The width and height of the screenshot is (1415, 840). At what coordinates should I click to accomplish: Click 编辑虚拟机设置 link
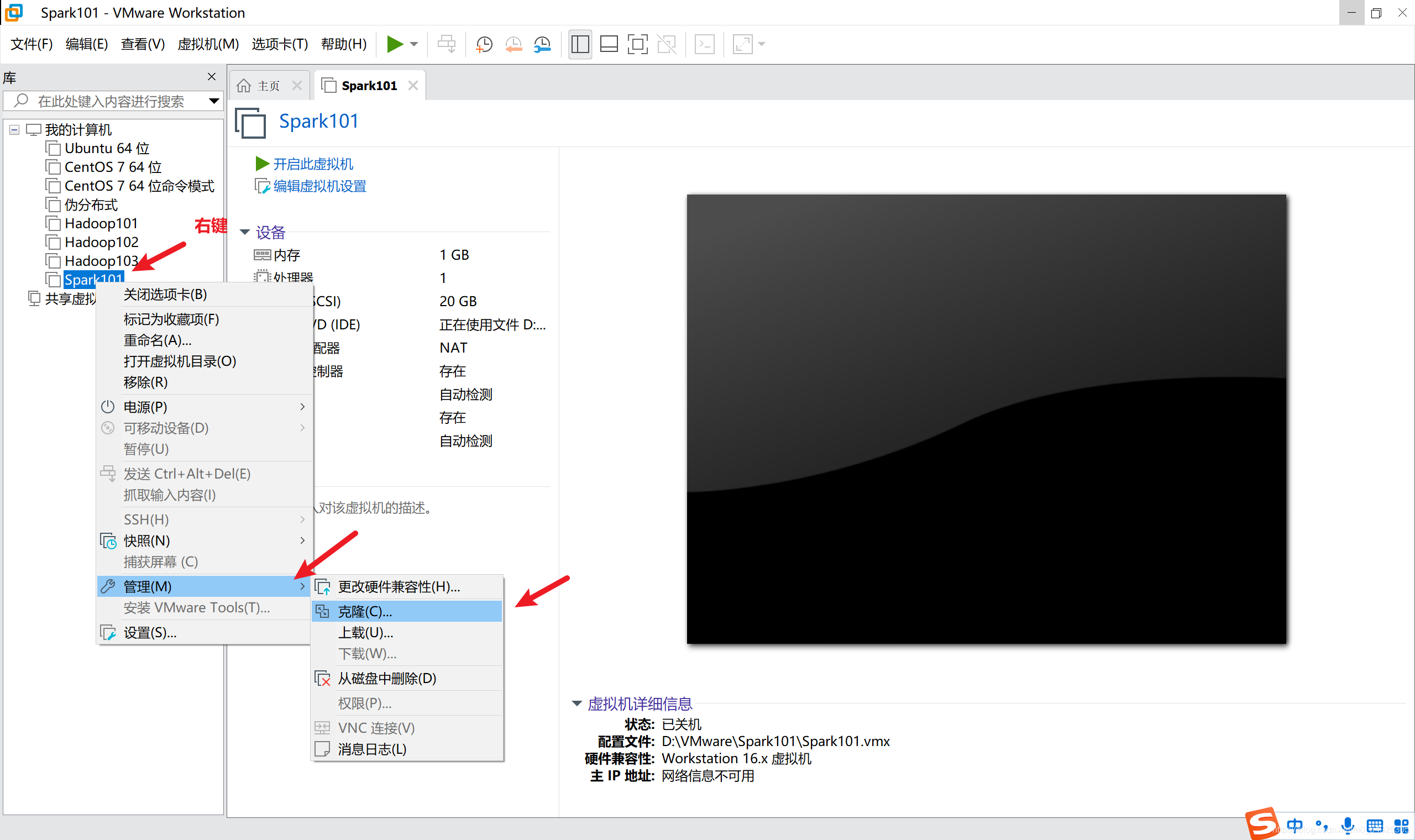tap(319, 186)
